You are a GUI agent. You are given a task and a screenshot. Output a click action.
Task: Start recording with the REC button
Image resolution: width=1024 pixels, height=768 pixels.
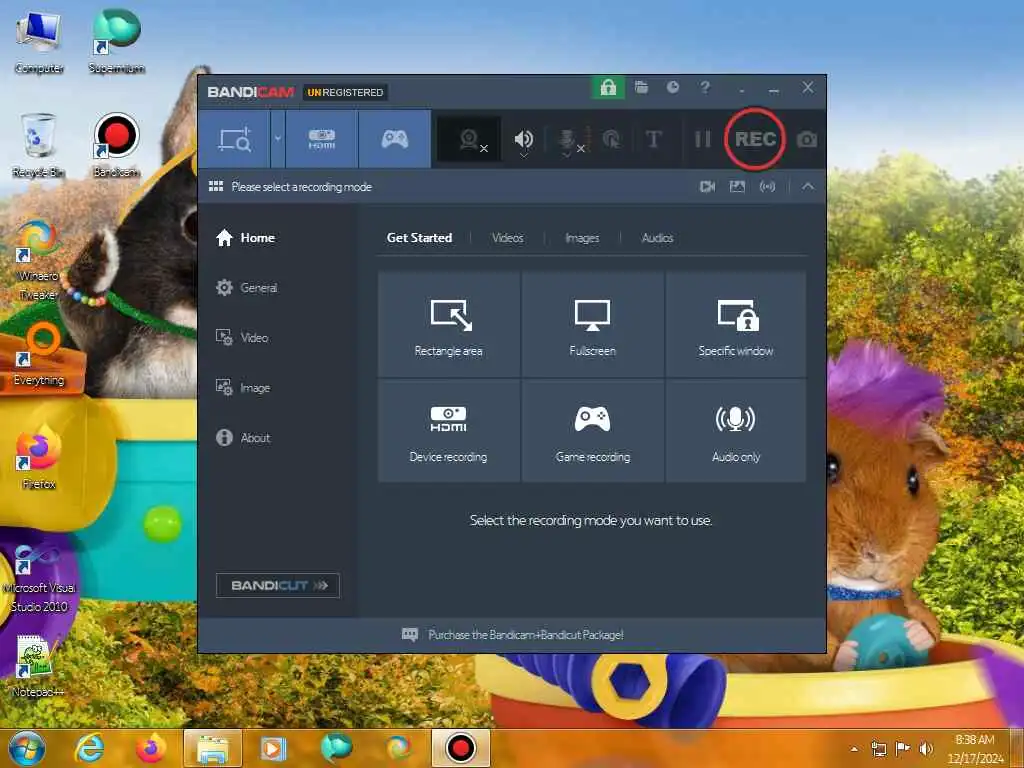(x=755, y=139)
